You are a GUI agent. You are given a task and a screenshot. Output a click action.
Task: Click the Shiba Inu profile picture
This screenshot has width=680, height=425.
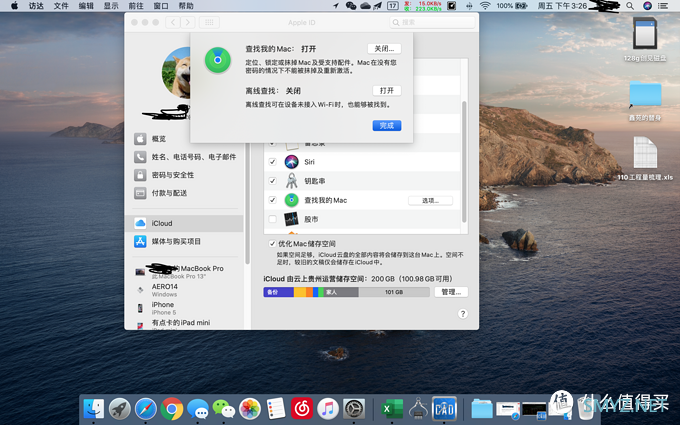177,73
